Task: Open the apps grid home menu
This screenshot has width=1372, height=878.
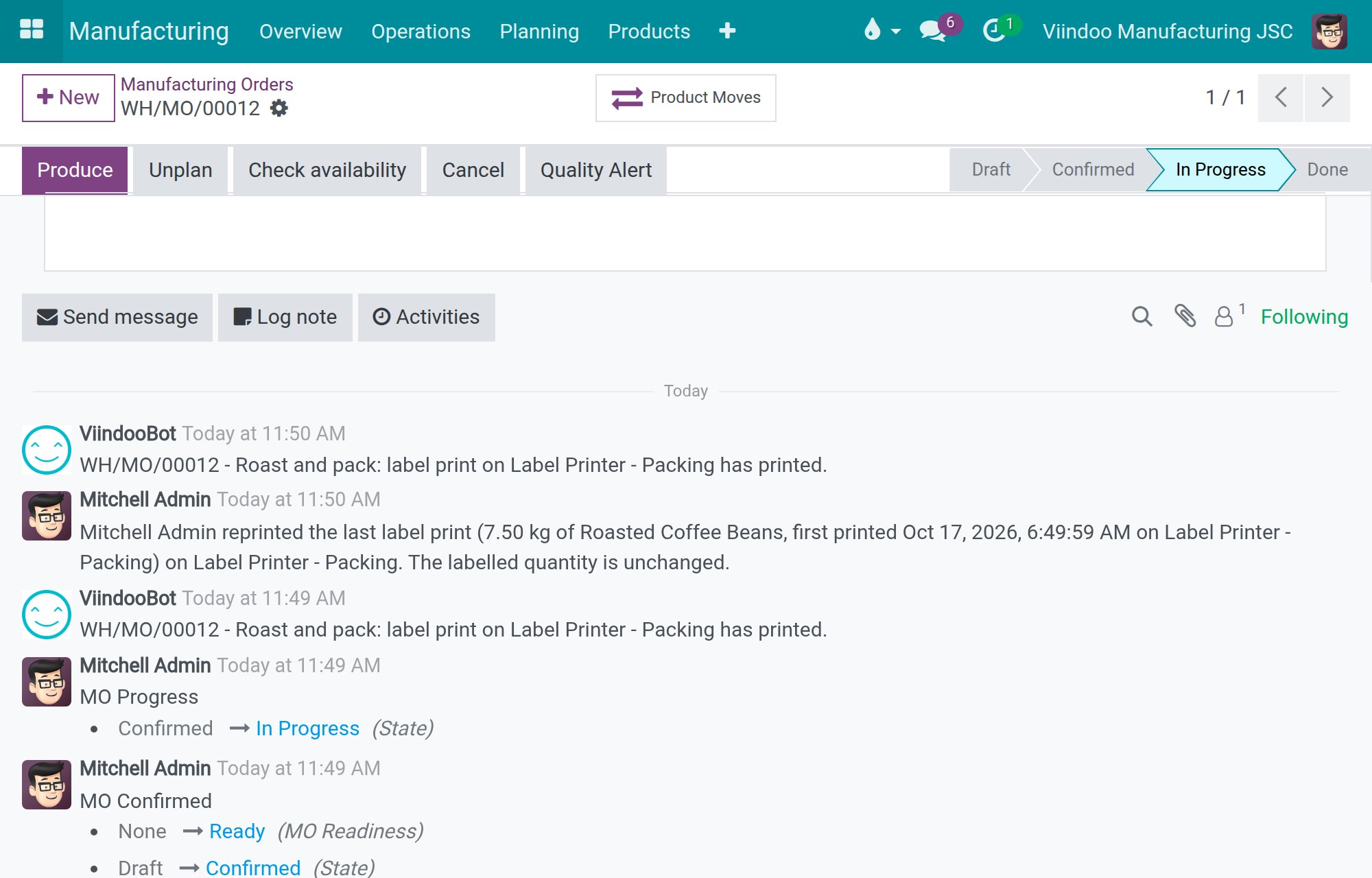Action: tap(32, 31)
